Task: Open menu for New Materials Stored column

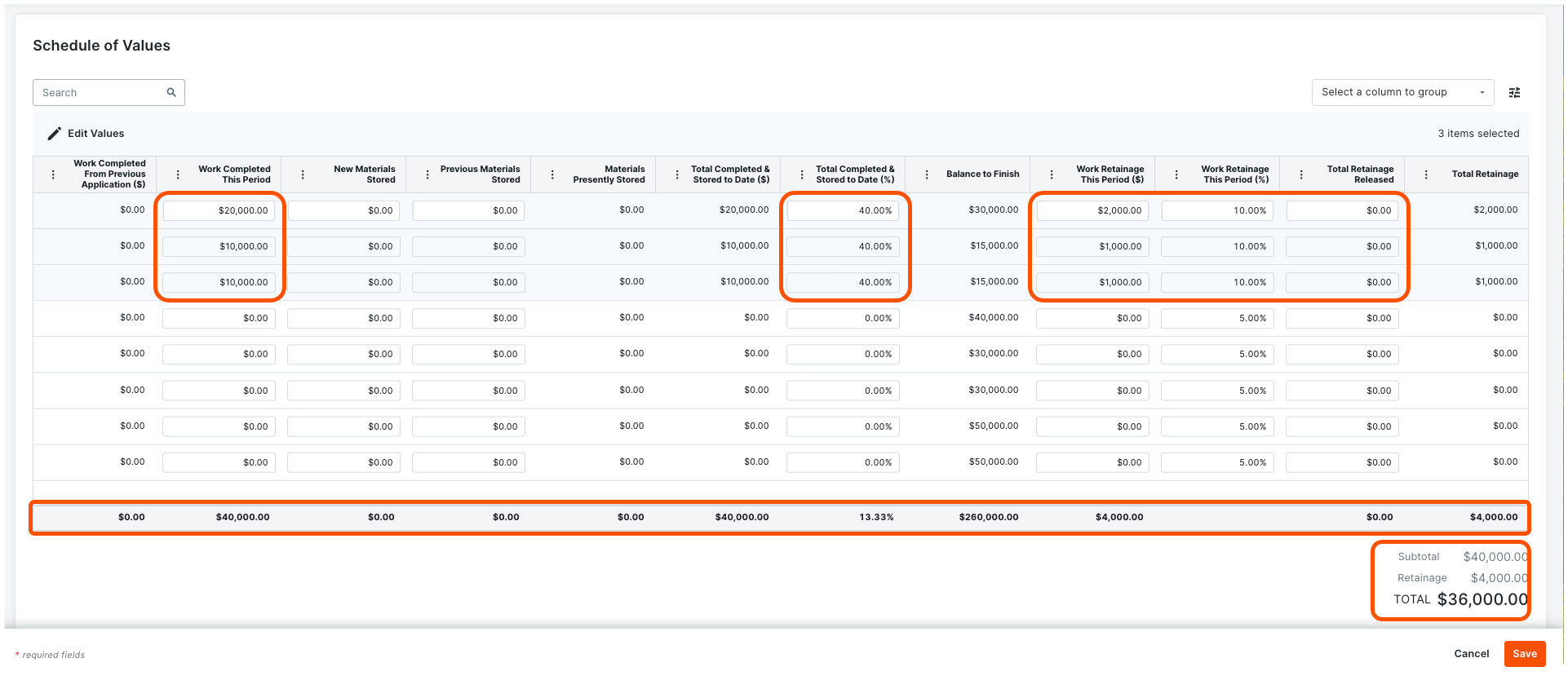Action: (x=303, y=174)
